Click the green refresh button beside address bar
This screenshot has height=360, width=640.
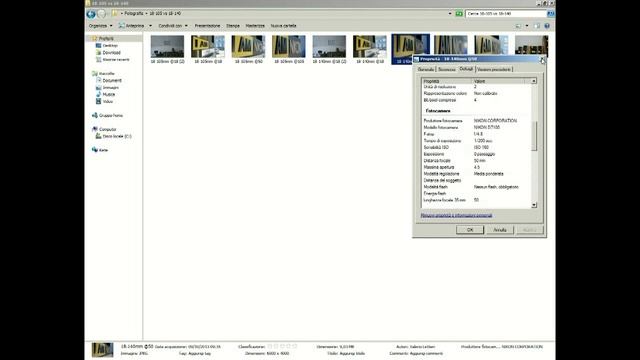click(459, 13)
